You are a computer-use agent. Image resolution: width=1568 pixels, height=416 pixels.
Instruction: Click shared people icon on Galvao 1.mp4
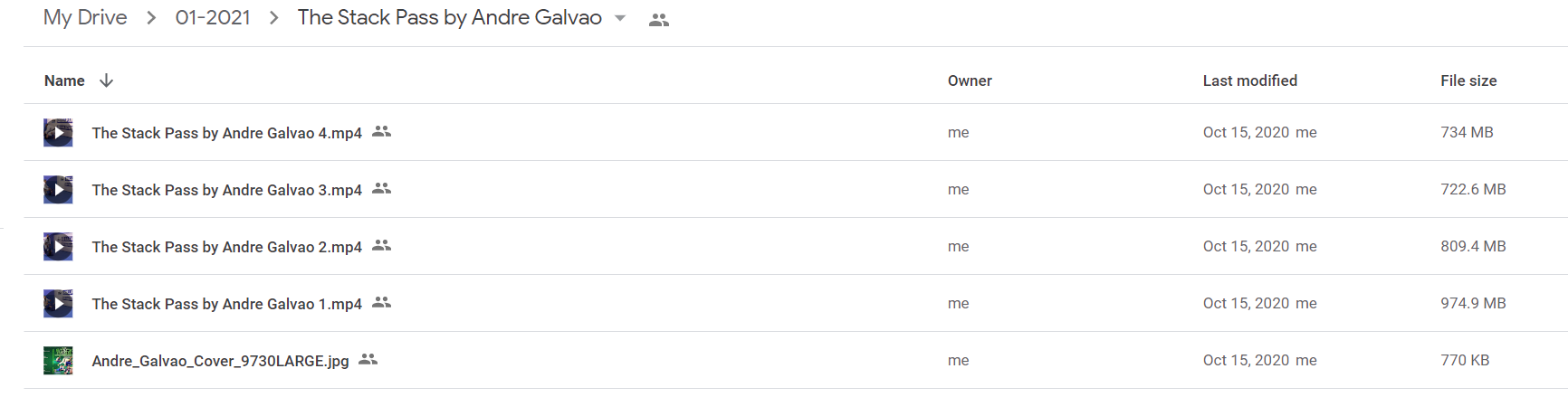(x=382, y=303)
